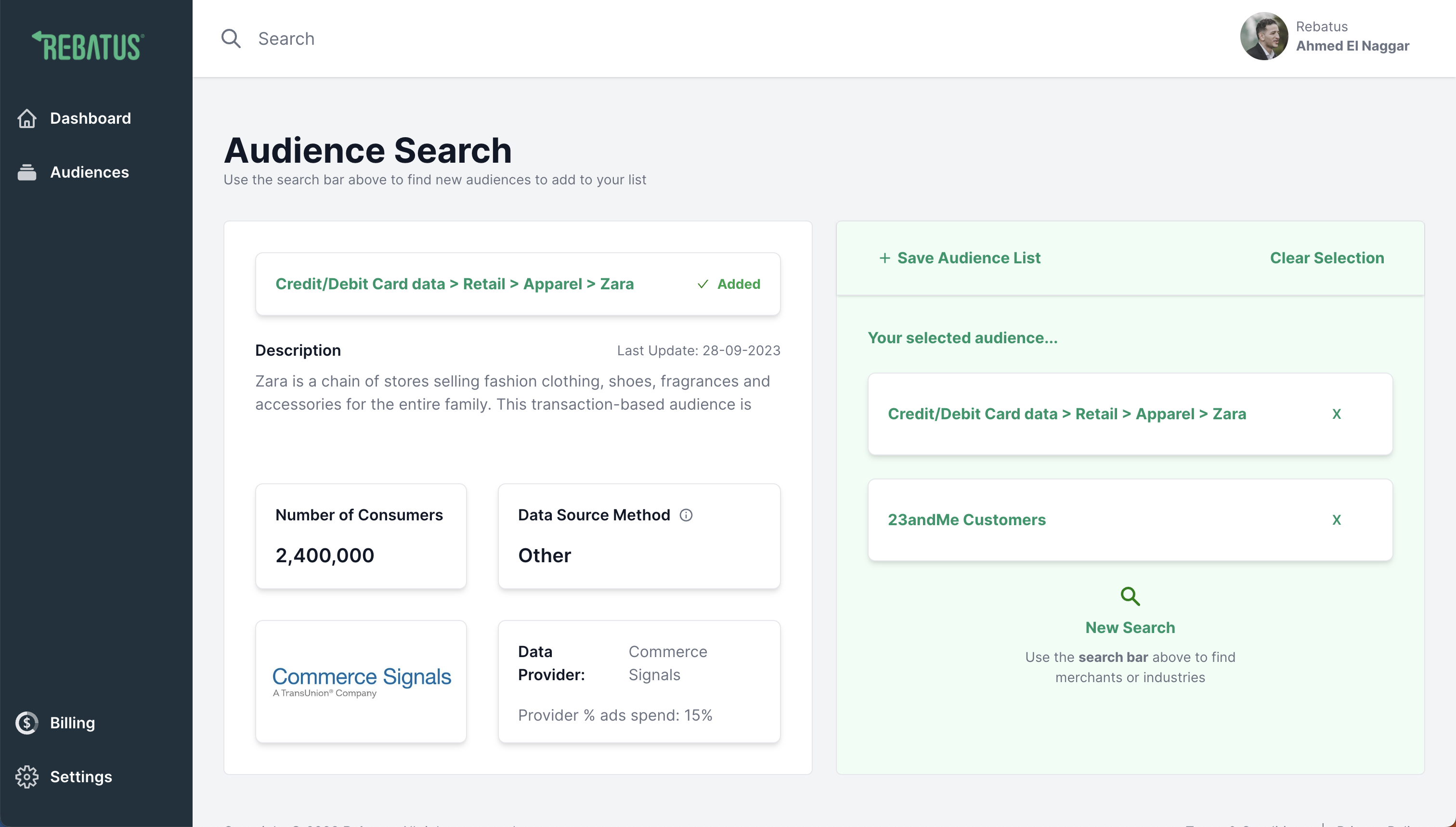Open the Audiences menu item

coord(89,172)
